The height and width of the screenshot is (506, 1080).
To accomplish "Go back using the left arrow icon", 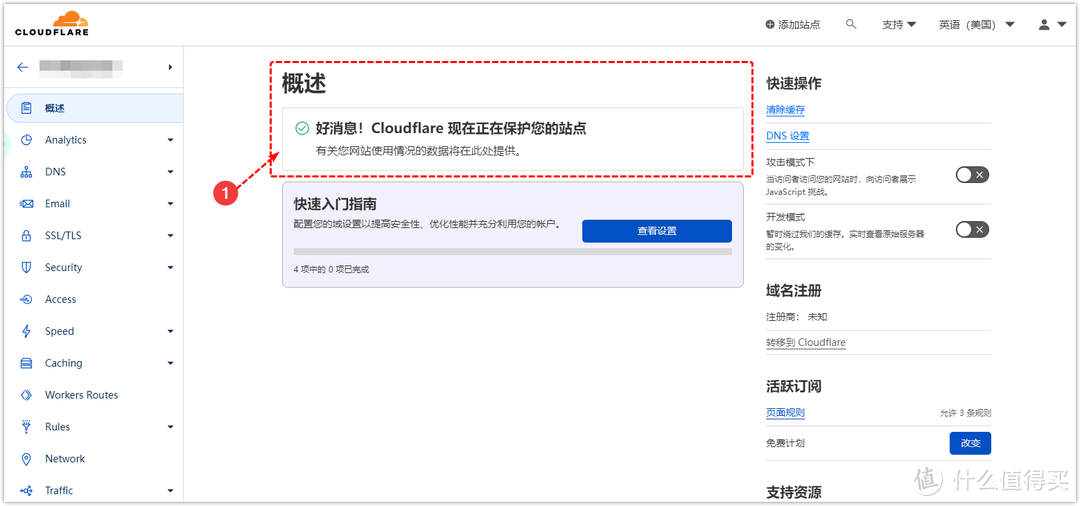I will [23, 67].
